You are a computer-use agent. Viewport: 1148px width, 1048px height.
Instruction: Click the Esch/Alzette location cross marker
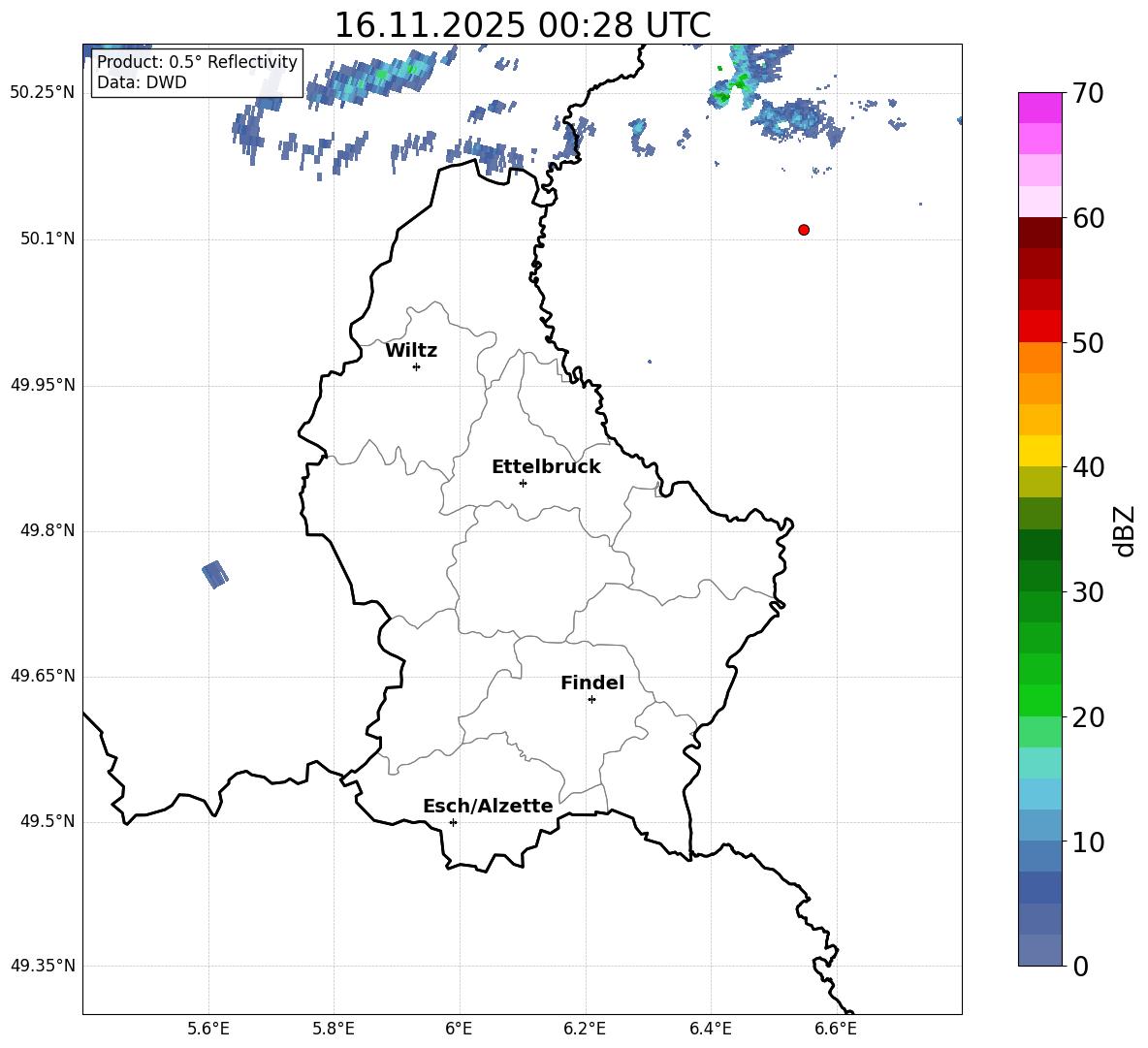(453, 822)
